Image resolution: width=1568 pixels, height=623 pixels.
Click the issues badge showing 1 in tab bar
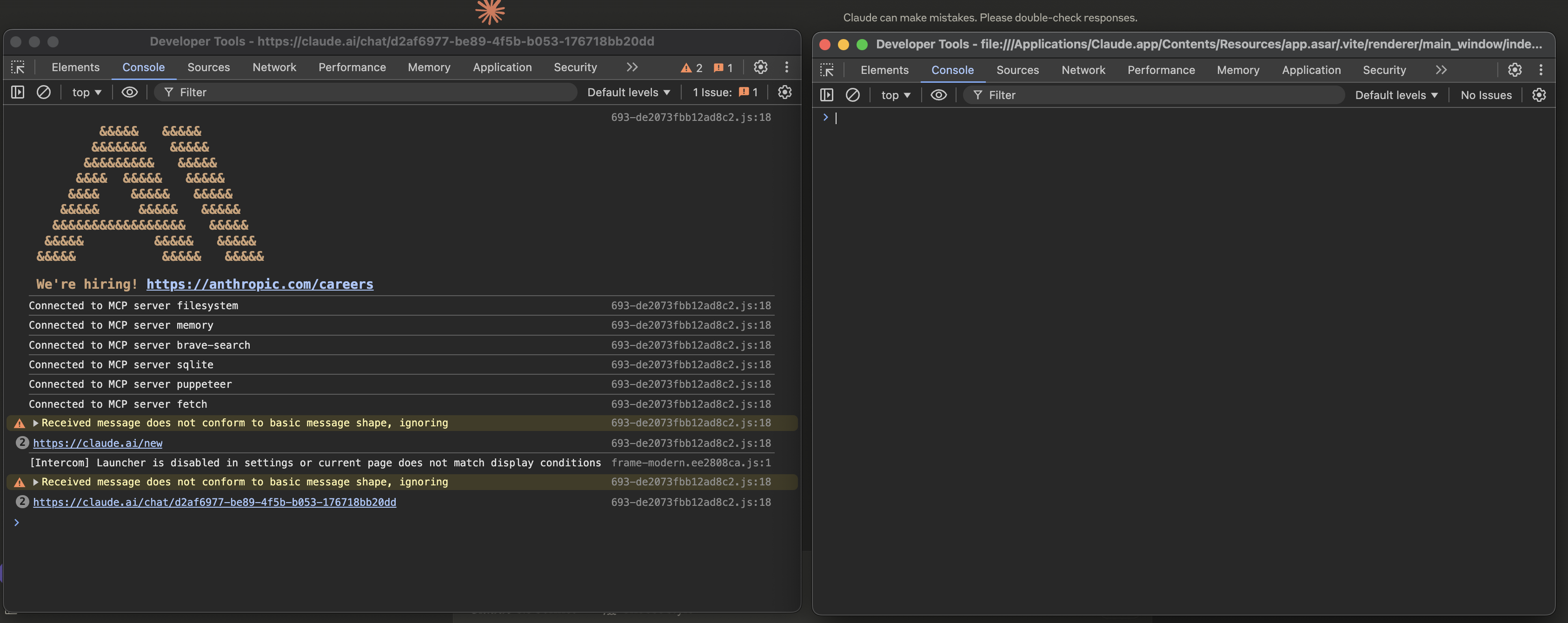pyautogui.click(x=723, y=67)
